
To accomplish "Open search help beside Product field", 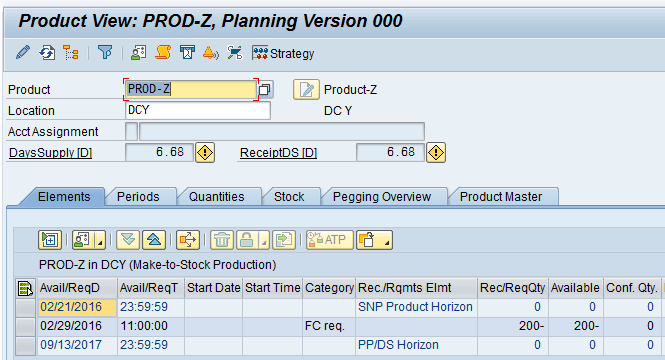I will 265,89.
